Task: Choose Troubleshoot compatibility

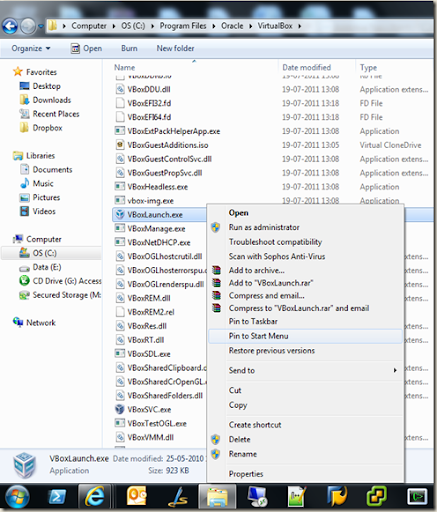Action: tap(275, 242)
